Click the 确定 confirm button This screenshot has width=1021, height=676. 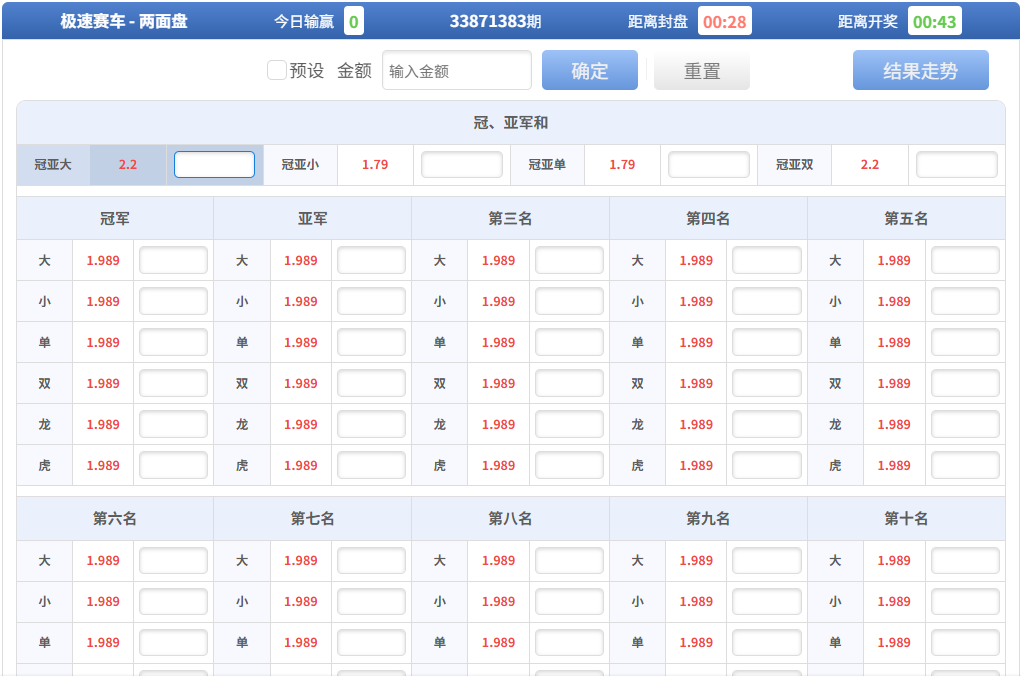(589, 70)
